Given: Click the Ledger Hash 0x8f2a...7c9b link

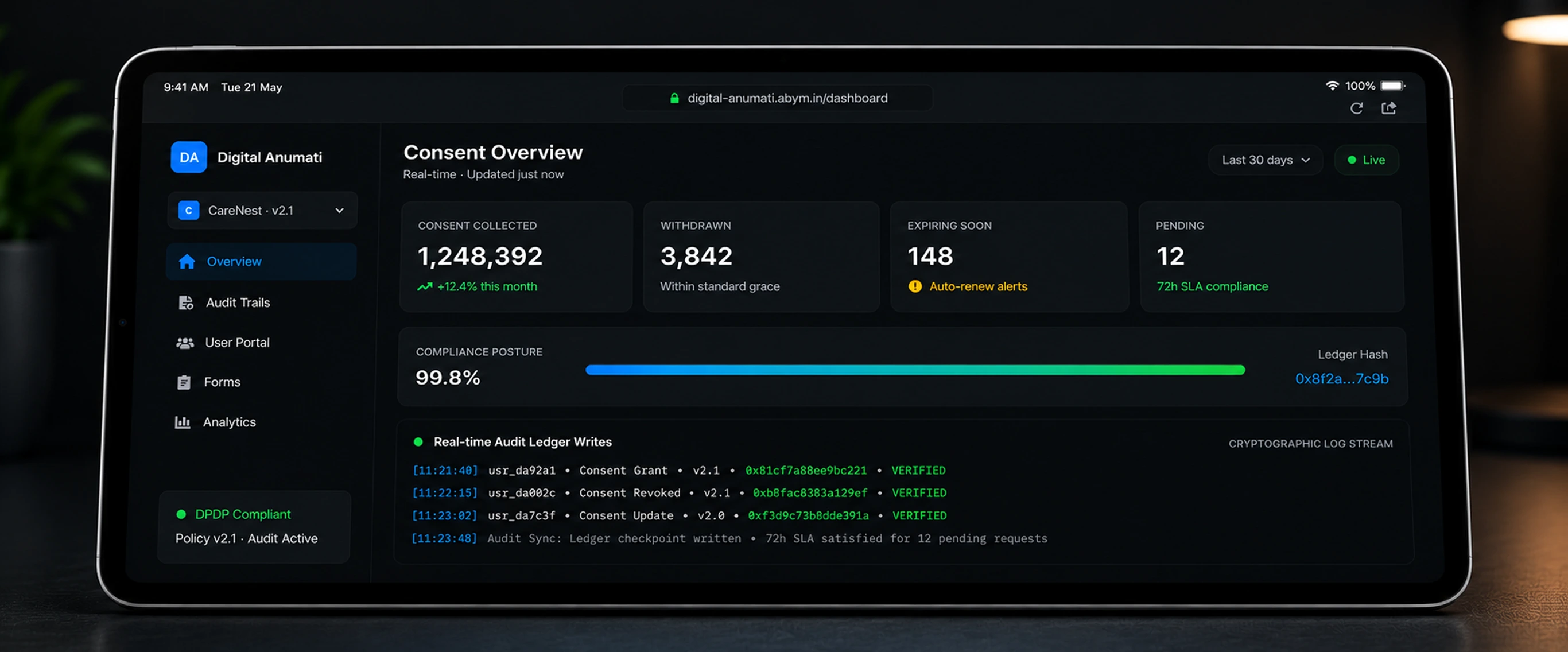Looking at the screenshot, I should click(x=1341, y=379).
